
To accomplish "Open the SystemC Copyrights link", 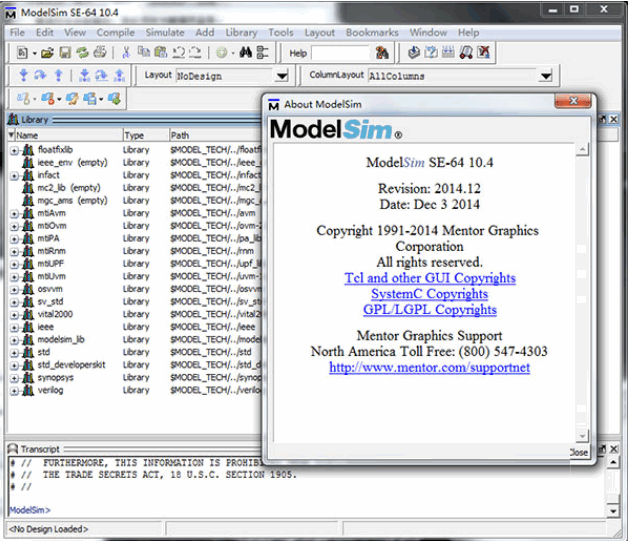I will pyautogui.click(x=430, y=294).
